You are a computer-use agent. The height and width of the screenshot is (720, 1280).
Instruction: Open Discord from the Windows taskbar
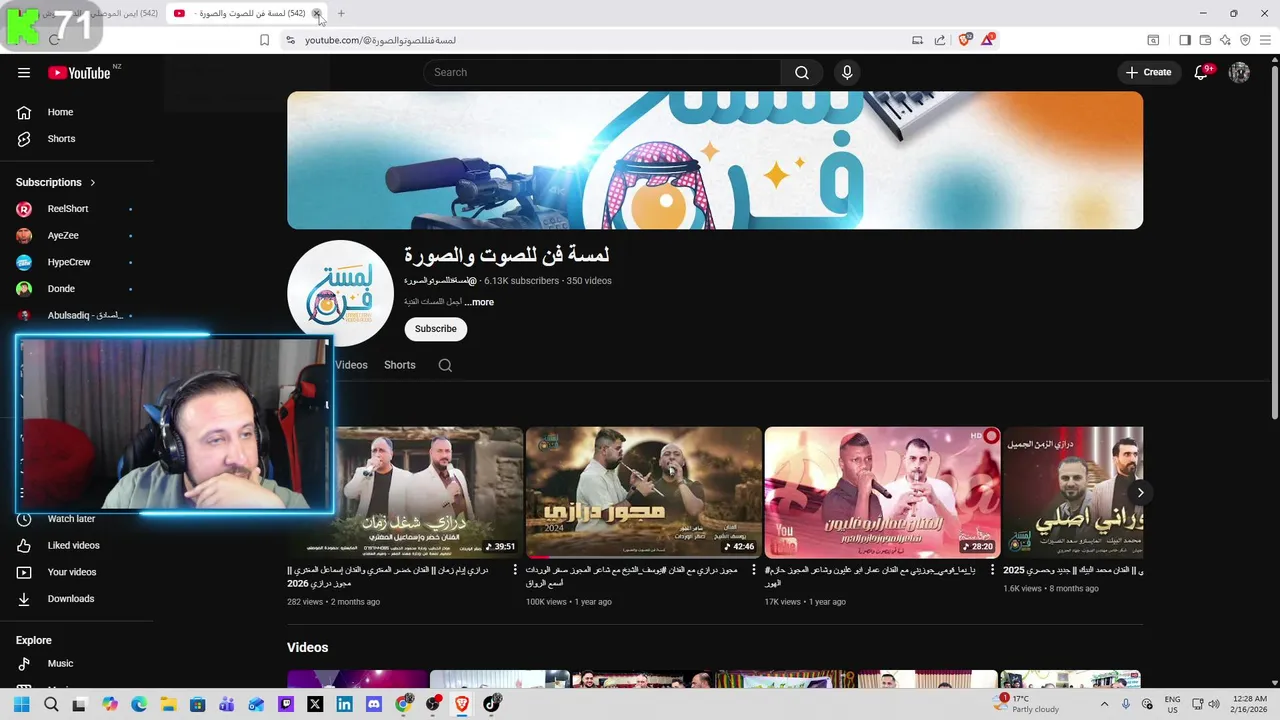click(x=374, y=704)
